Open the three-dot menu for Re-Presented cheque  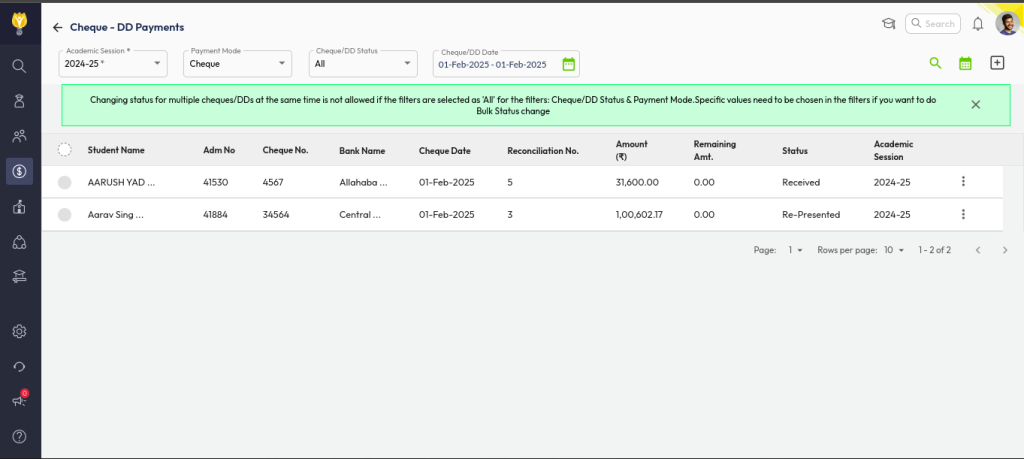click(x=963, y=214)
